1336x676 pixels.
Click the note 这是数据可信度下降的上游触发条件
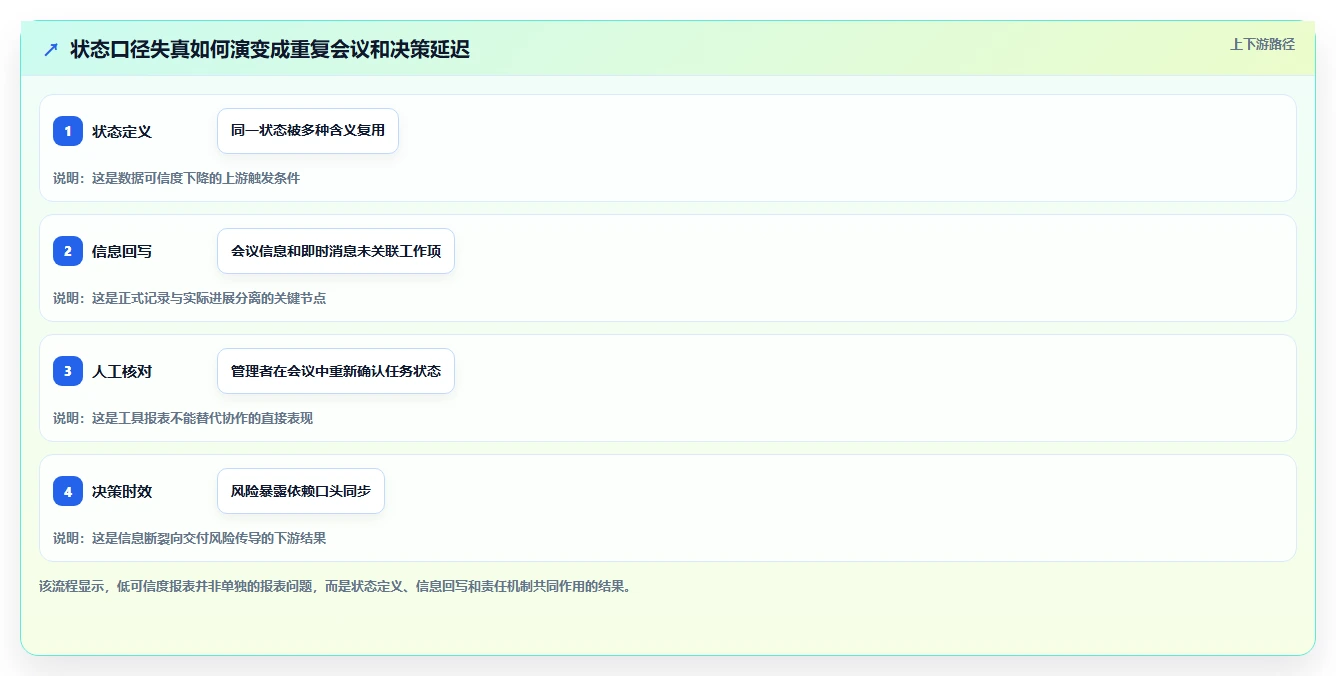(x=177, y=178)
